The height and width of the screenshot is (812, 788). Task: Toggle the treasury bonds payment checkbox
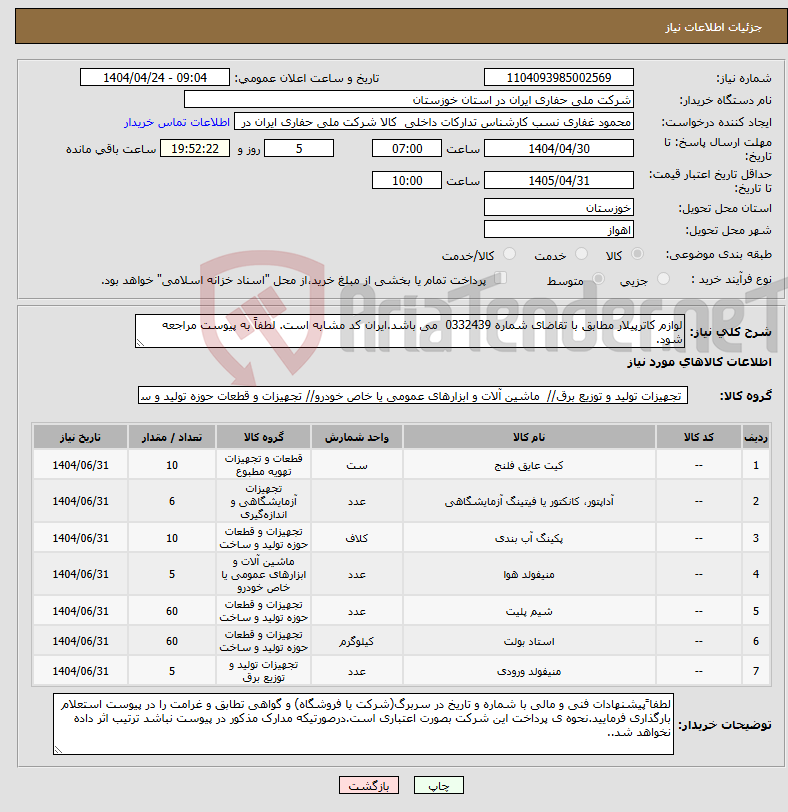(x=500, y=278)
